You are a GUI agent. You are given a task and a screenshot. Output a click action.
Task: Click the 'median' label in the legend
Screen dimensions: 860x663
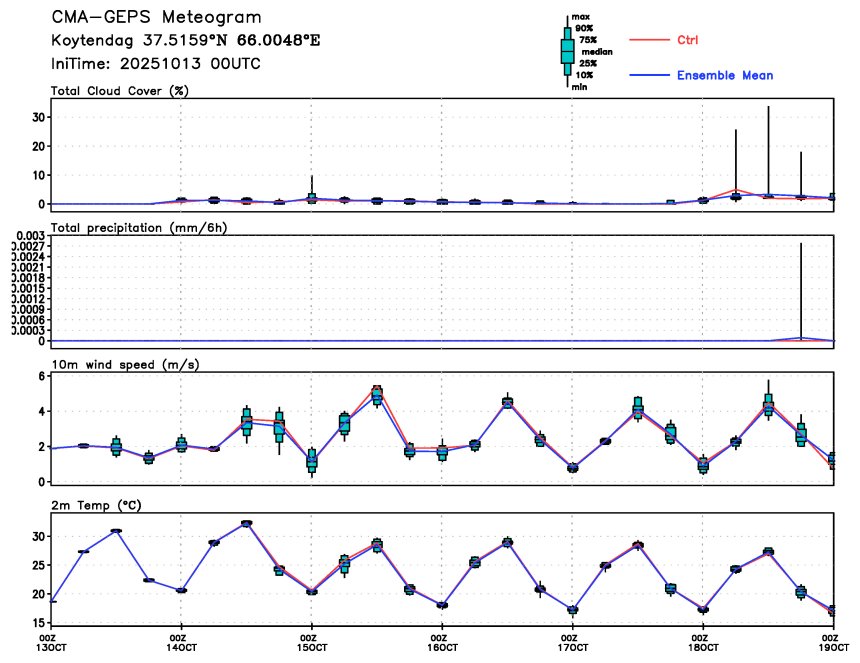point(597,52)
